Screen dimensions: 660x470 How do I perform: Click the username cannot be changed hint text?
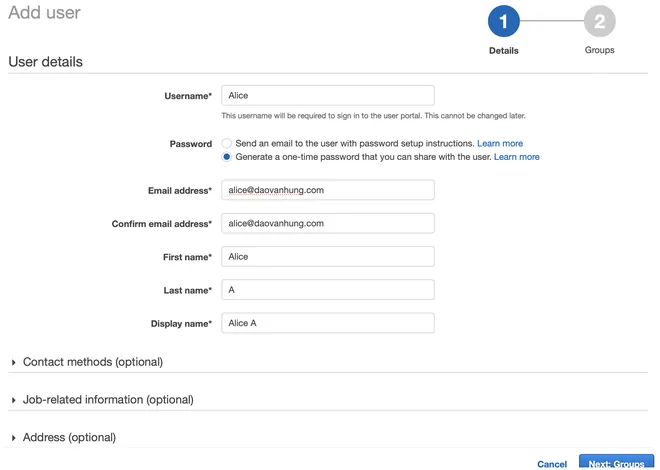373,116
